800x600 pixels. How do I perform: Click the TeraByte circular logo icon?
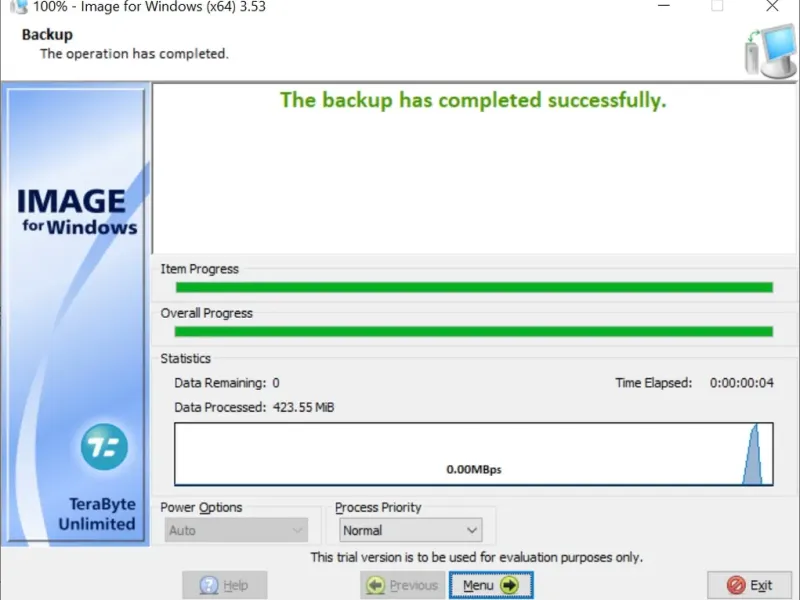click(104, 446)
